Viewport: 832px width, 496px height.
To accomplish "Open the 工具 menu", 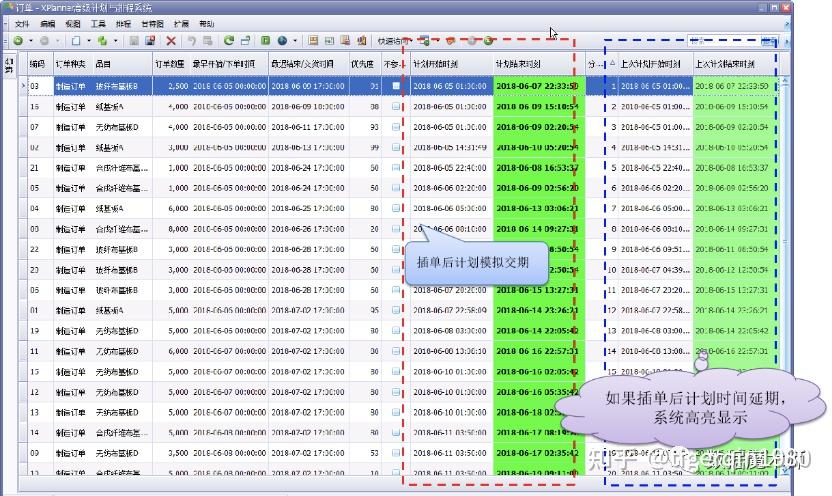I will (x=98, y=23).
